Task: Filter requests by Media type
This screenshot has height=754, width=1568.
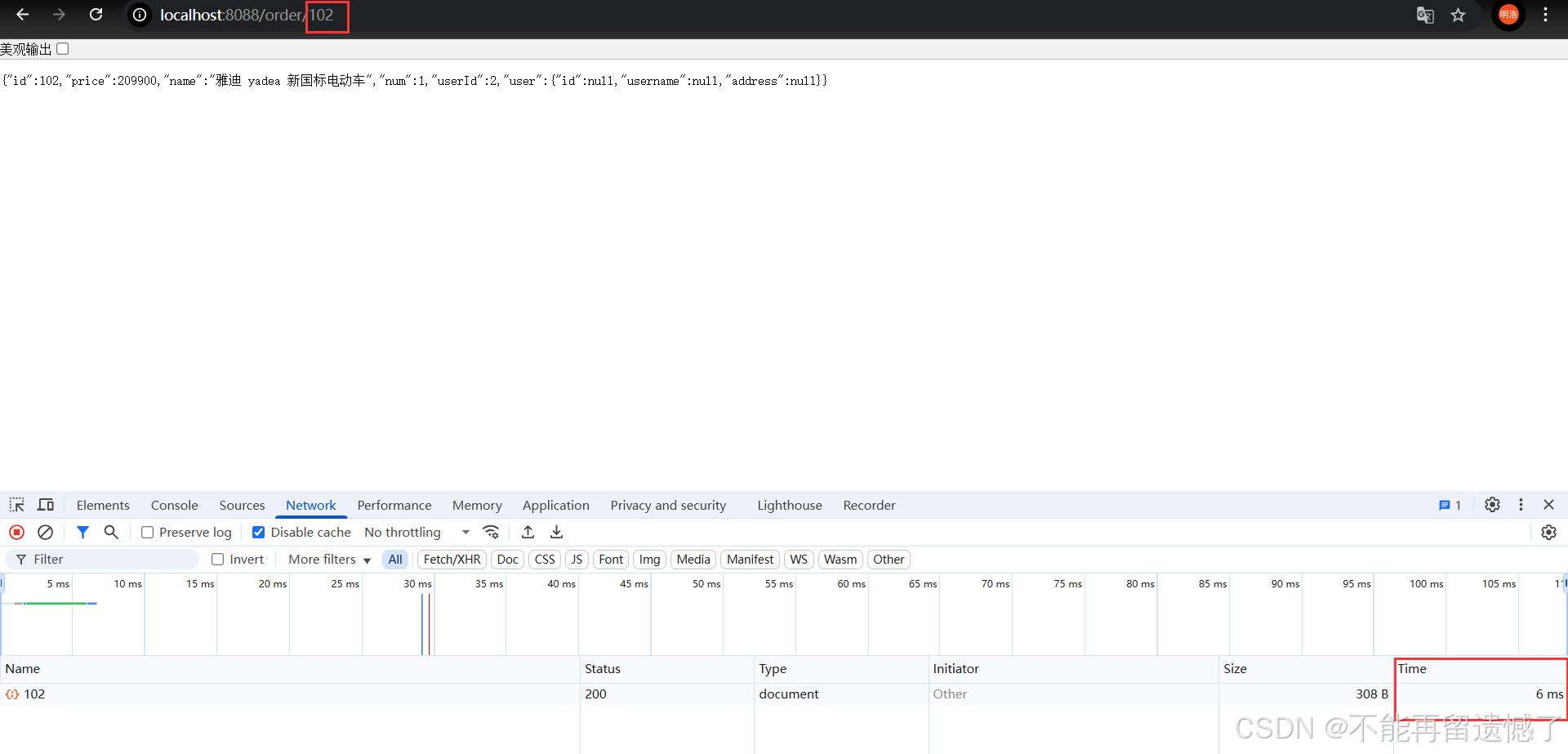Action: click(693, 560)
